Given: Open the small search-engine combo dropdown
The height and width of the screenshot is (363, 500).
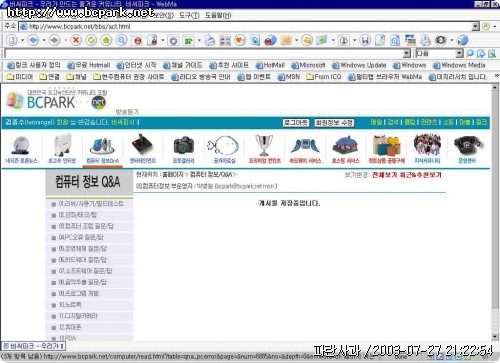Looking at the screenshot, I should tap(460, 53).
